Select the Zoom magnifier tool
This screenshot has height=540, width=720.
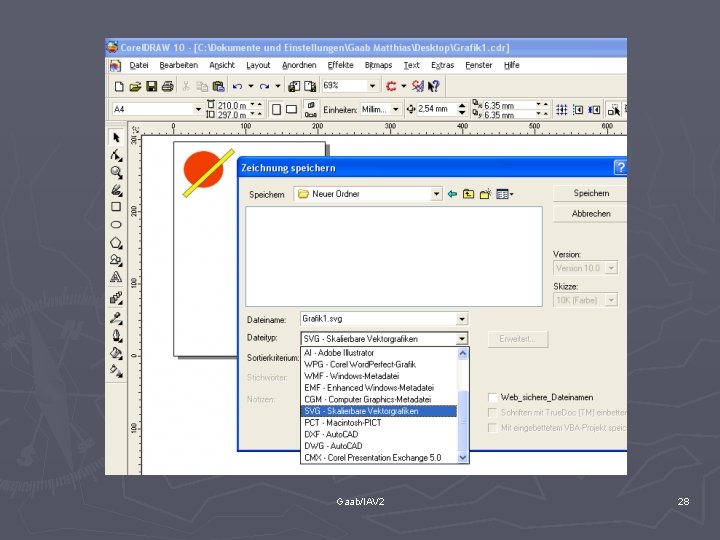tap(116, 172)
